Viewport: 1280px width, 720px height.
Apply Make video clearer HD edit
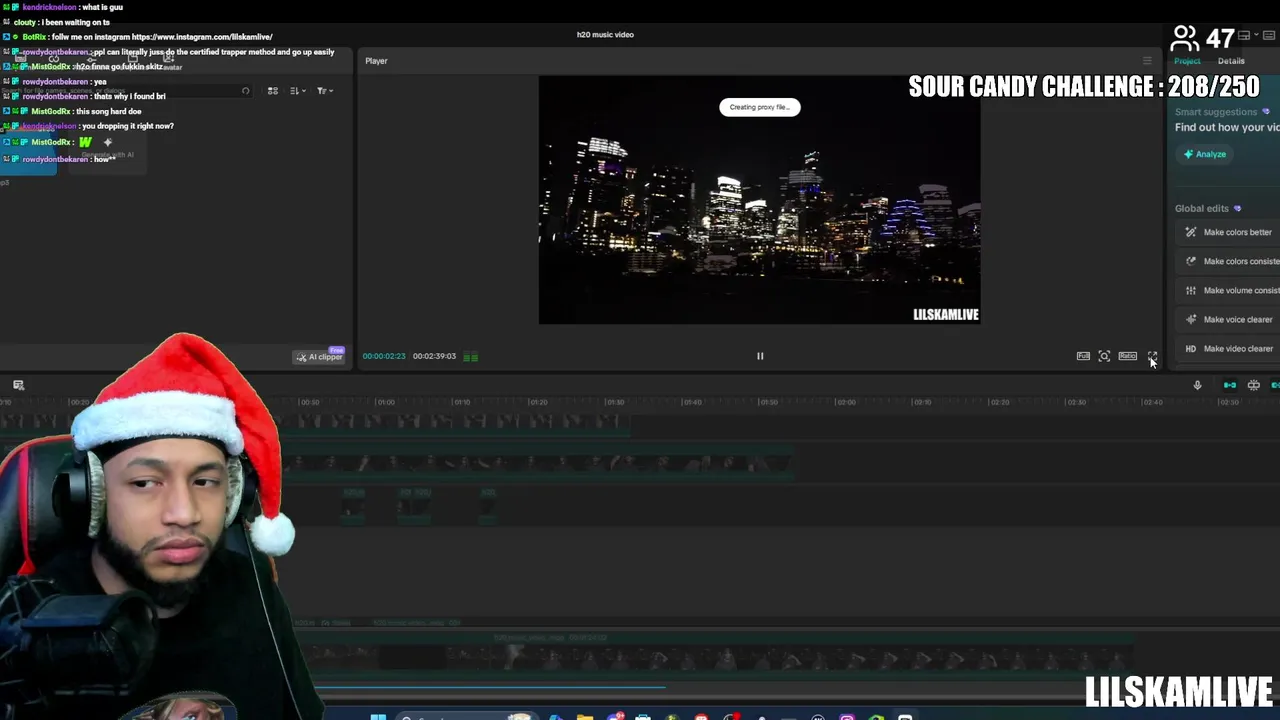coord(1229,348)
